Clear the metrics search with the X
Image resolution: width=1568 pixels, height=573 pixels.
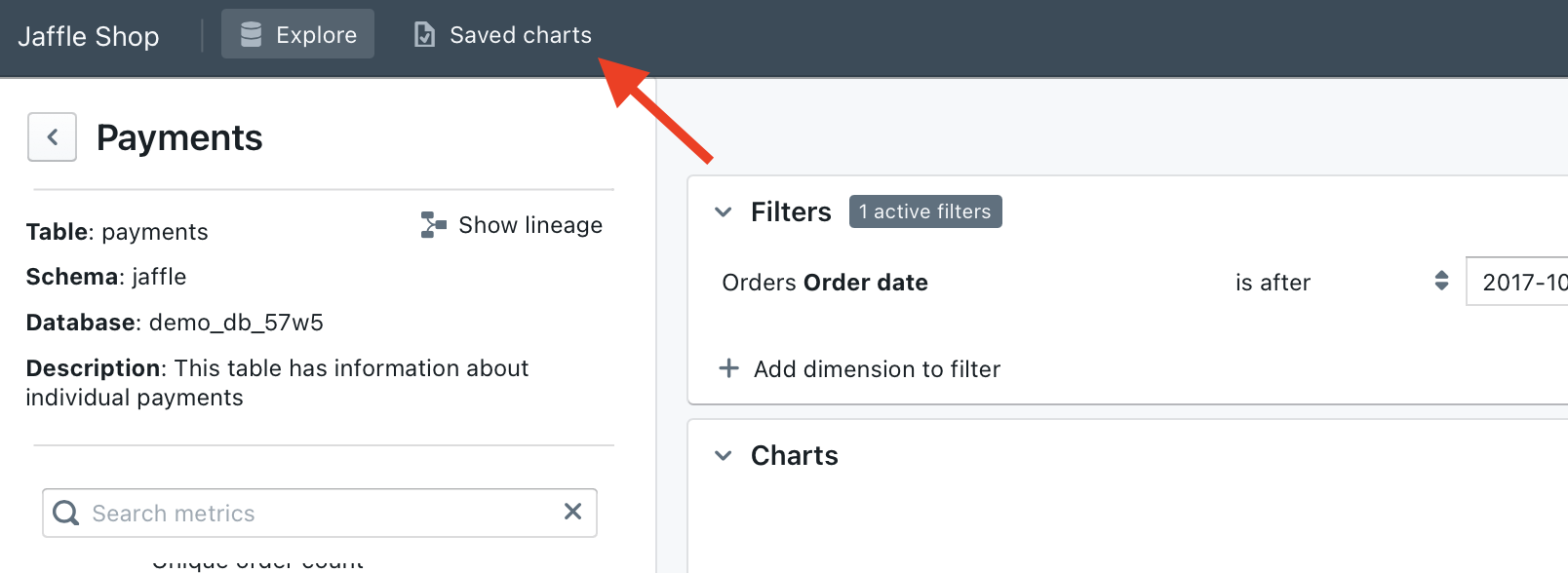(x=572, y=512)
